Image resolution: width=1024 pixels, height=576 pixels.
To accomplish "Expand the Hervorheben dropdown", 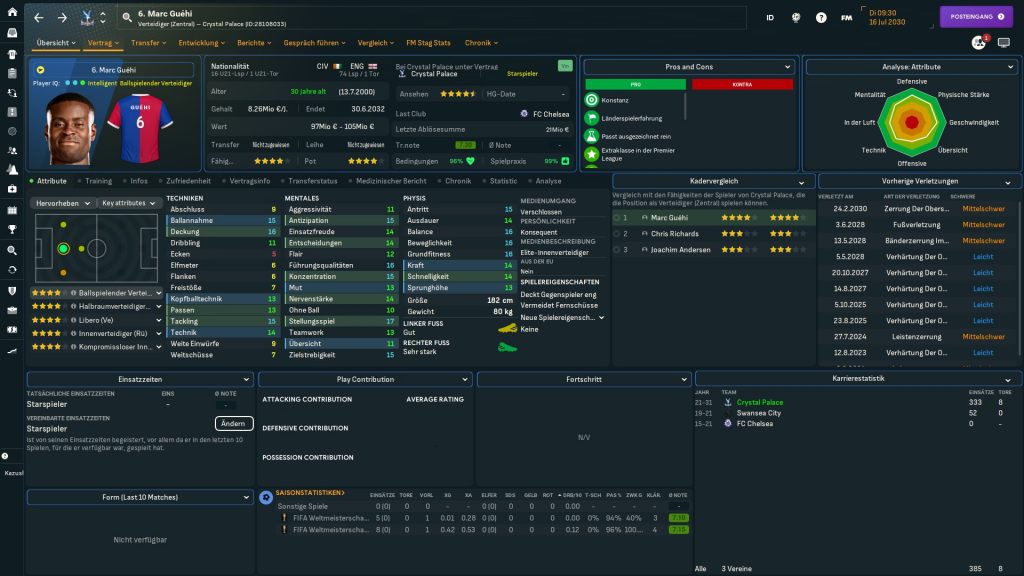I will coord(63,203).
